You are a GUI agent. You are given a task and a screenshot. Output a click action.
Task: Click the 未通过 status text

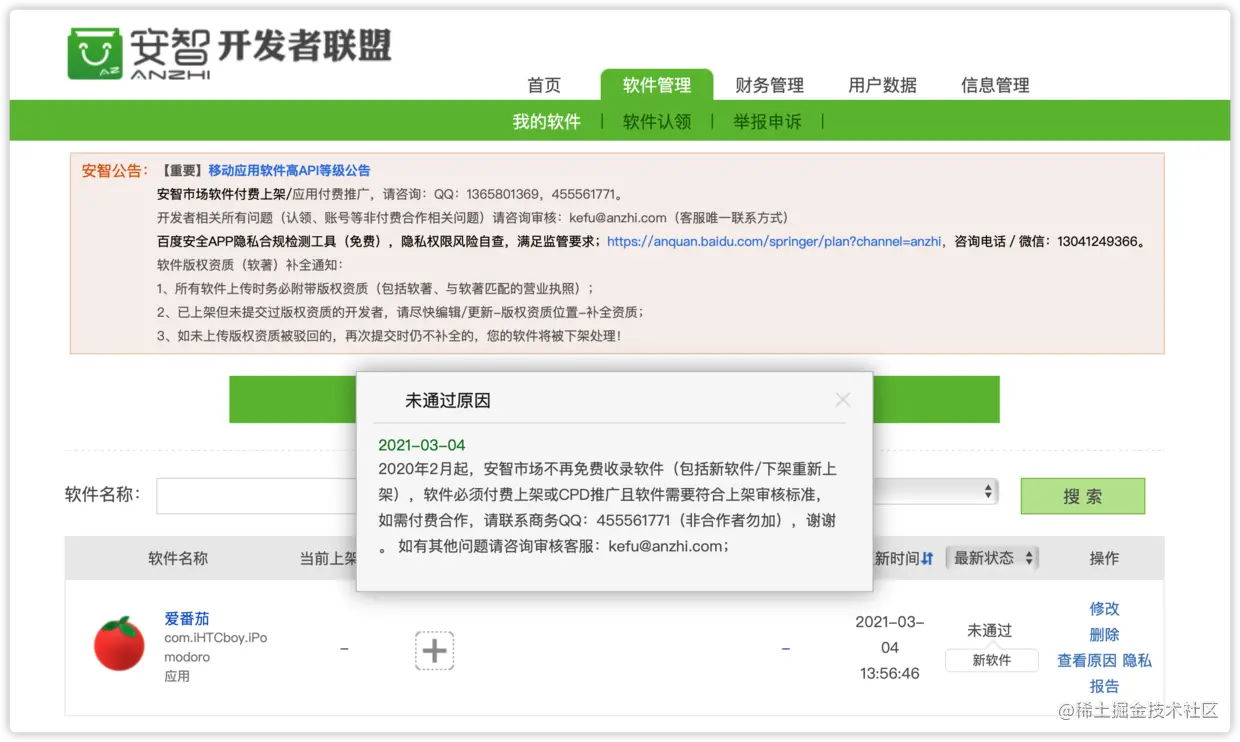tap(989, 631)
